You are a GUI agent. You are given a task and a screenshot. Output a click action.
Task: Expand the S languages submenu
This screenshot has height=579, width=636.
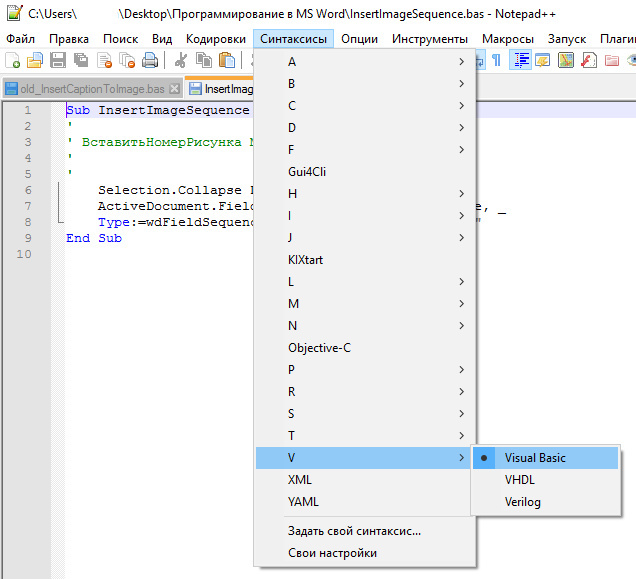(364, 413)
